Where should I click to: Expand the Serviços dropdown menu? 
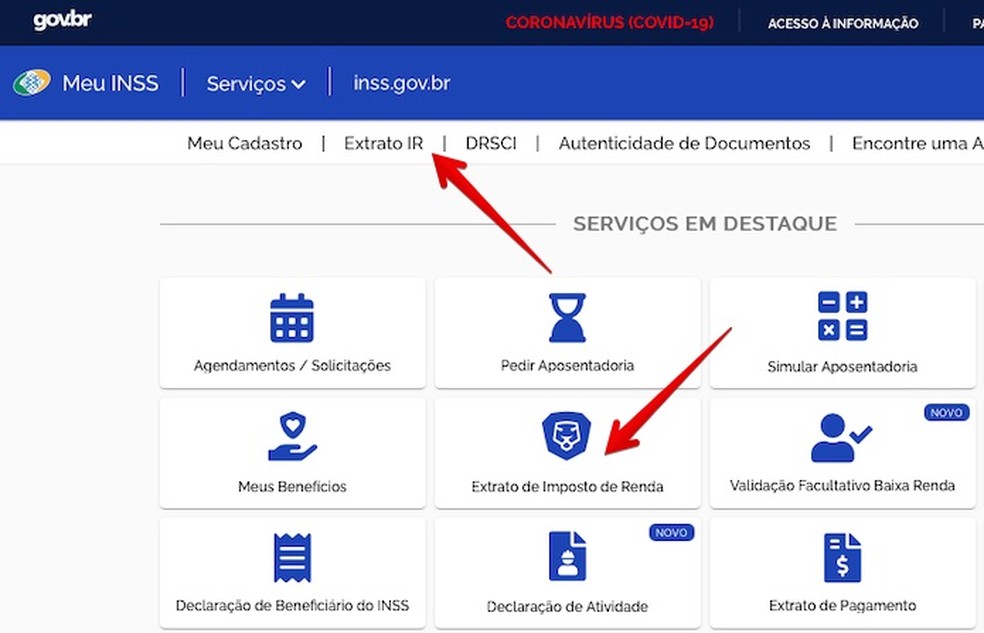pos(256,83)
